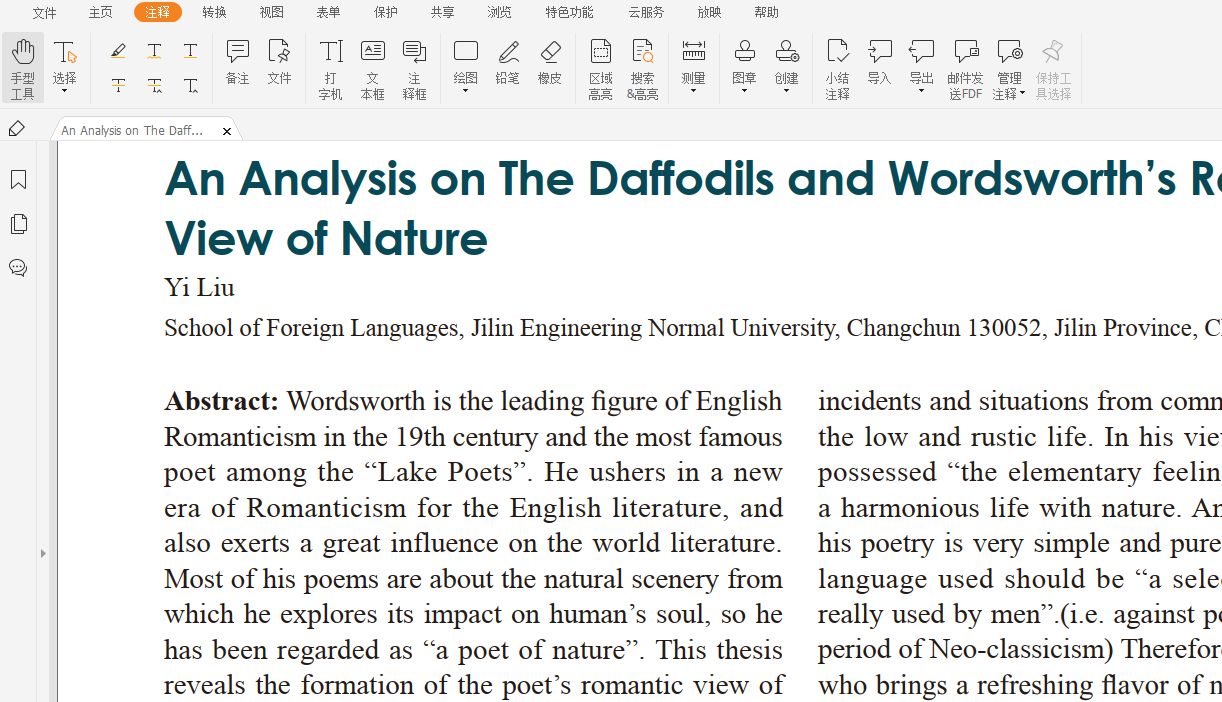This screenshot has height=702, width=1222.
Task: Select the Typewriter tool (打字机)
Action: (x=330, y=68)
